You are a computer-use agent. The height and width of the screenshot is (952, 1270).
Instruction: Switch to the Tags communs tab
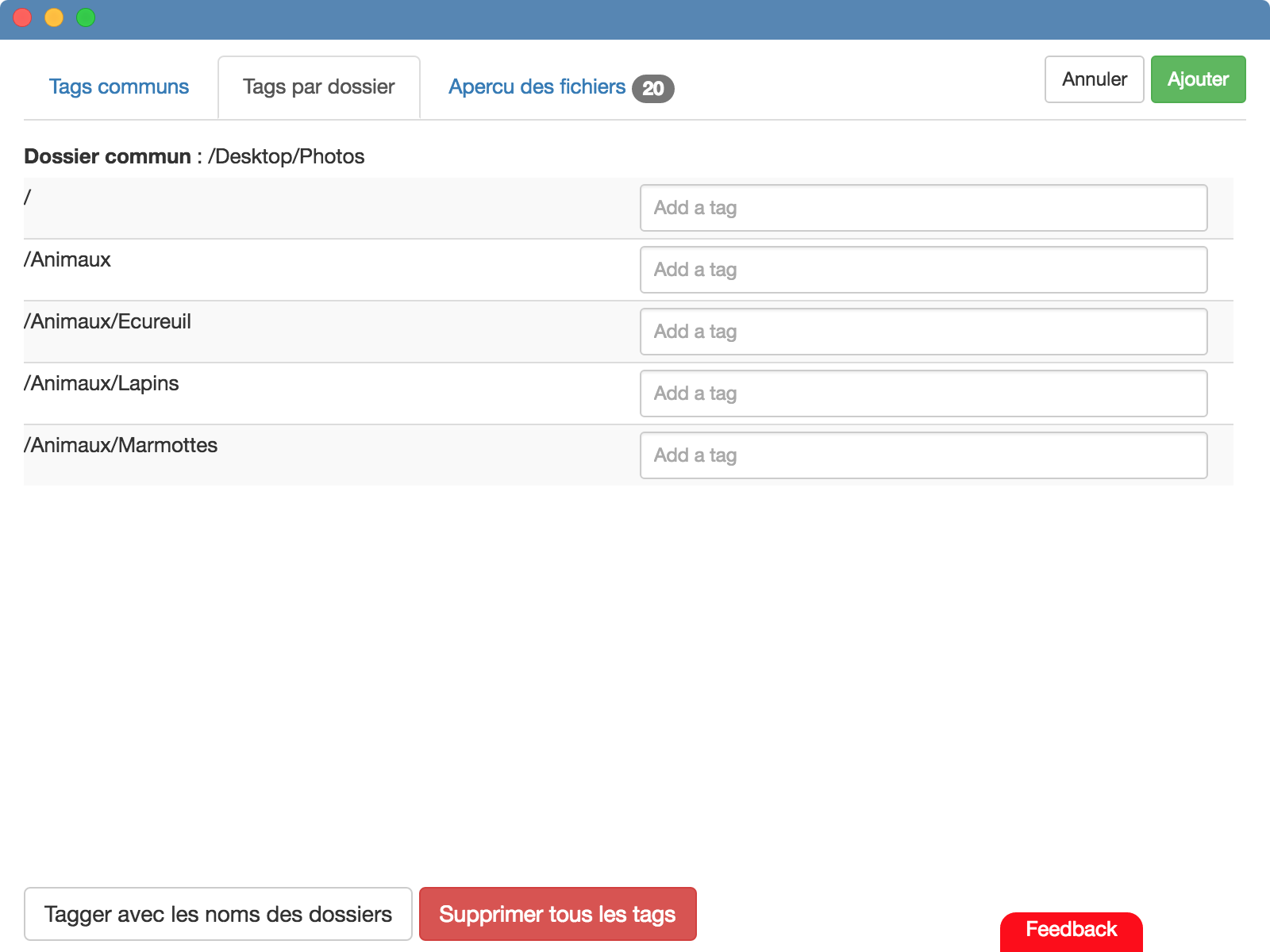(118, 87)
